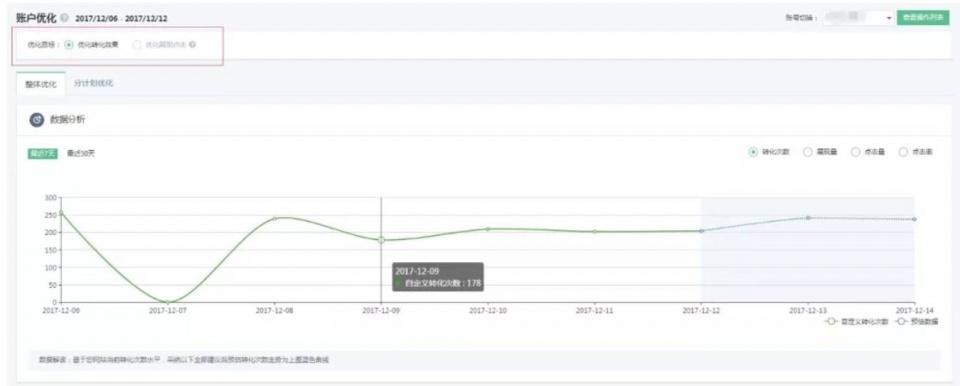
Task: Click the green button at top right
Action: point(923,18)
